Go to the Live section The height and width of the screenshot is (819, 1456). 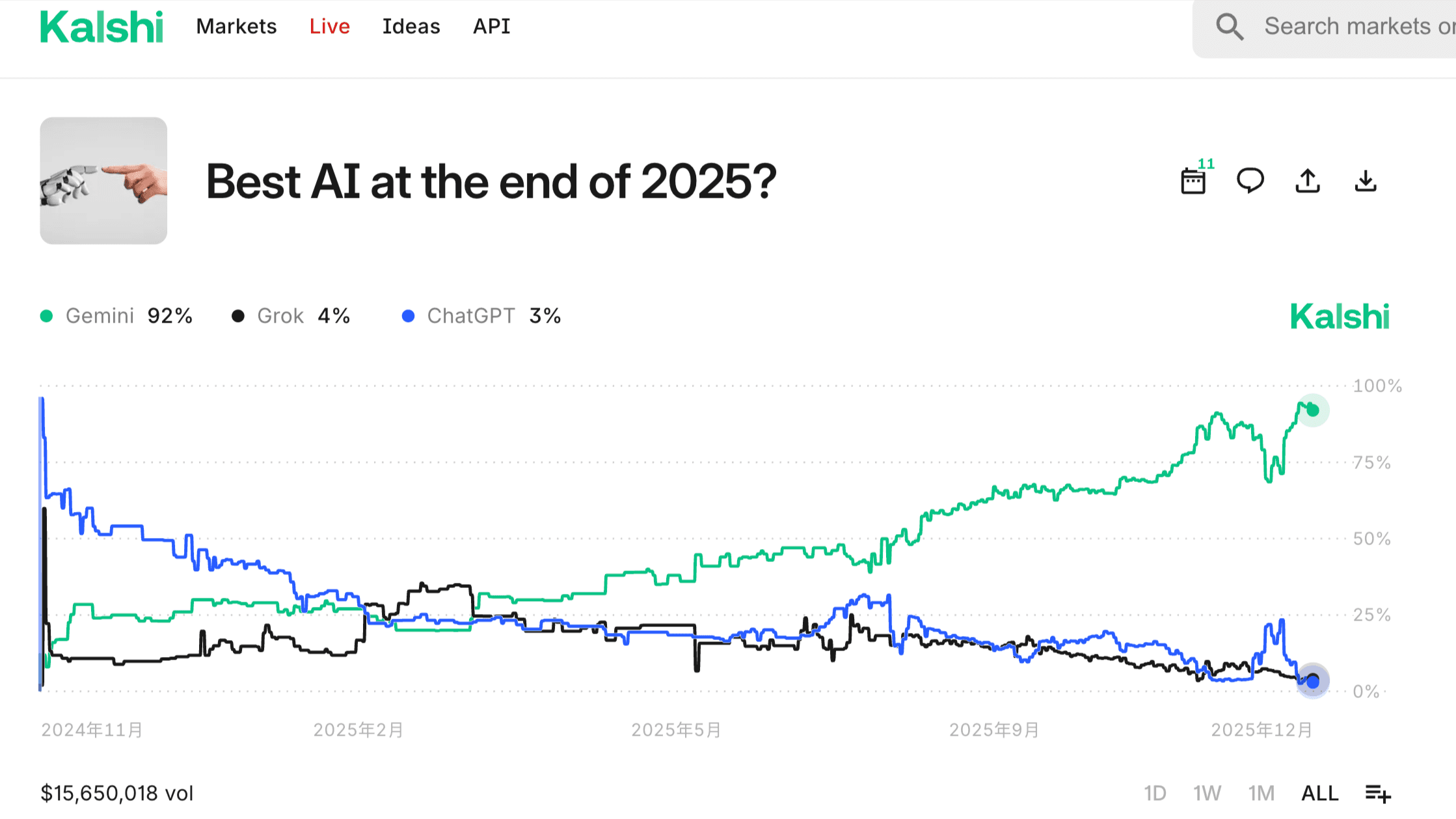point(329,26)
